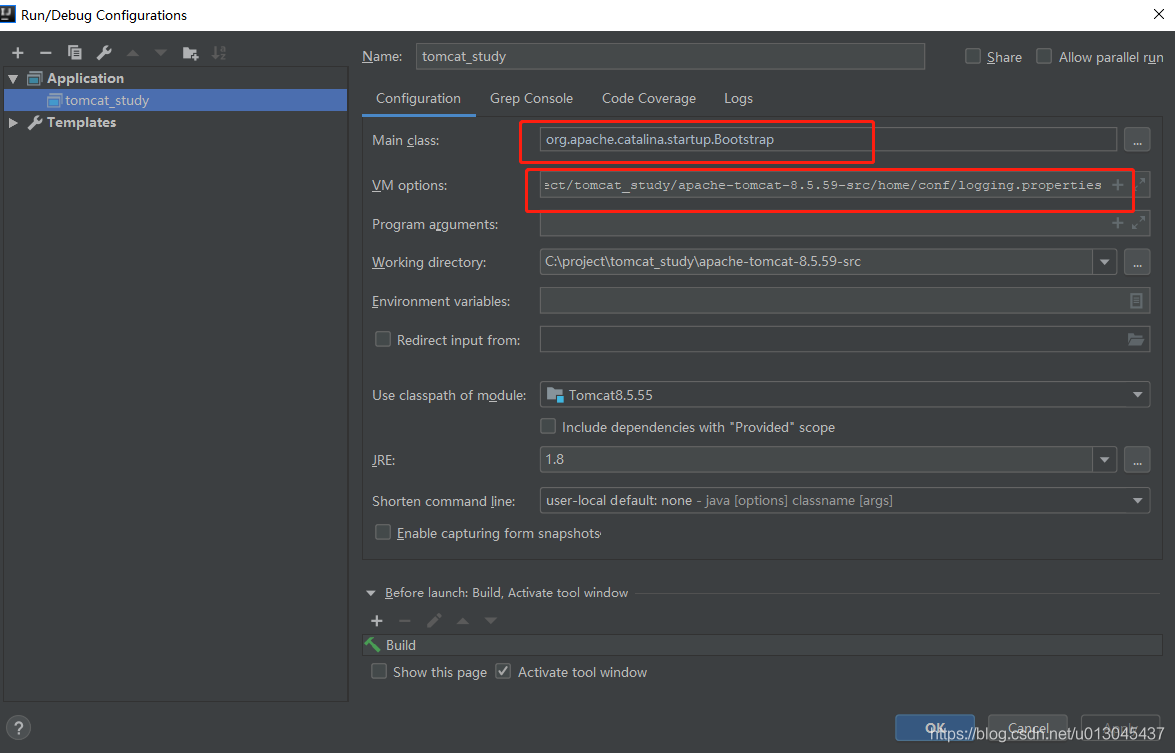Toggle Allow parallel run checkbox
The width and height of the screenshot is (1175, 753).
pyautogui.click(x=1044, y=57)
